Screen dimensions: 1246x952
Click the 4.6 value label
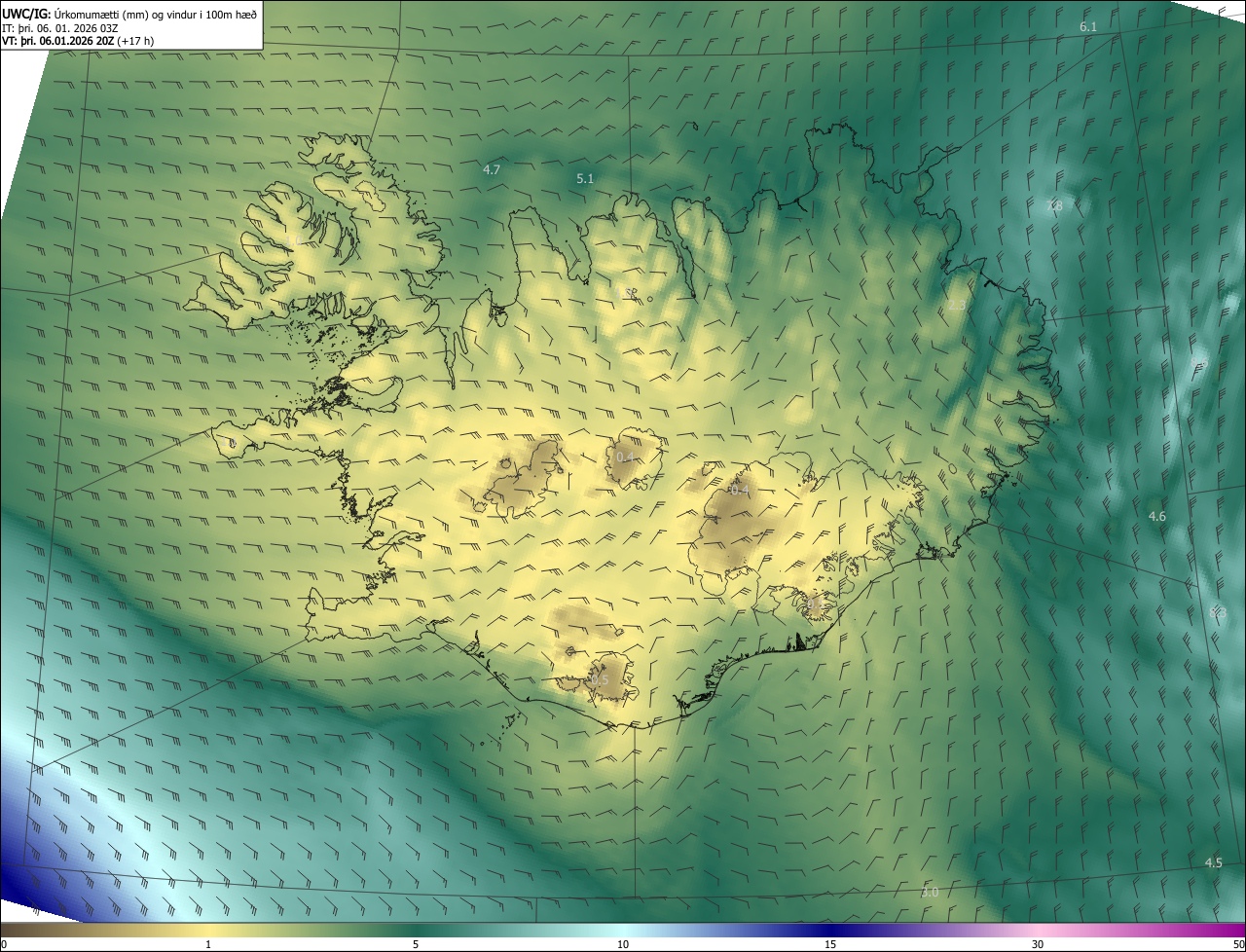(1157, 516)
